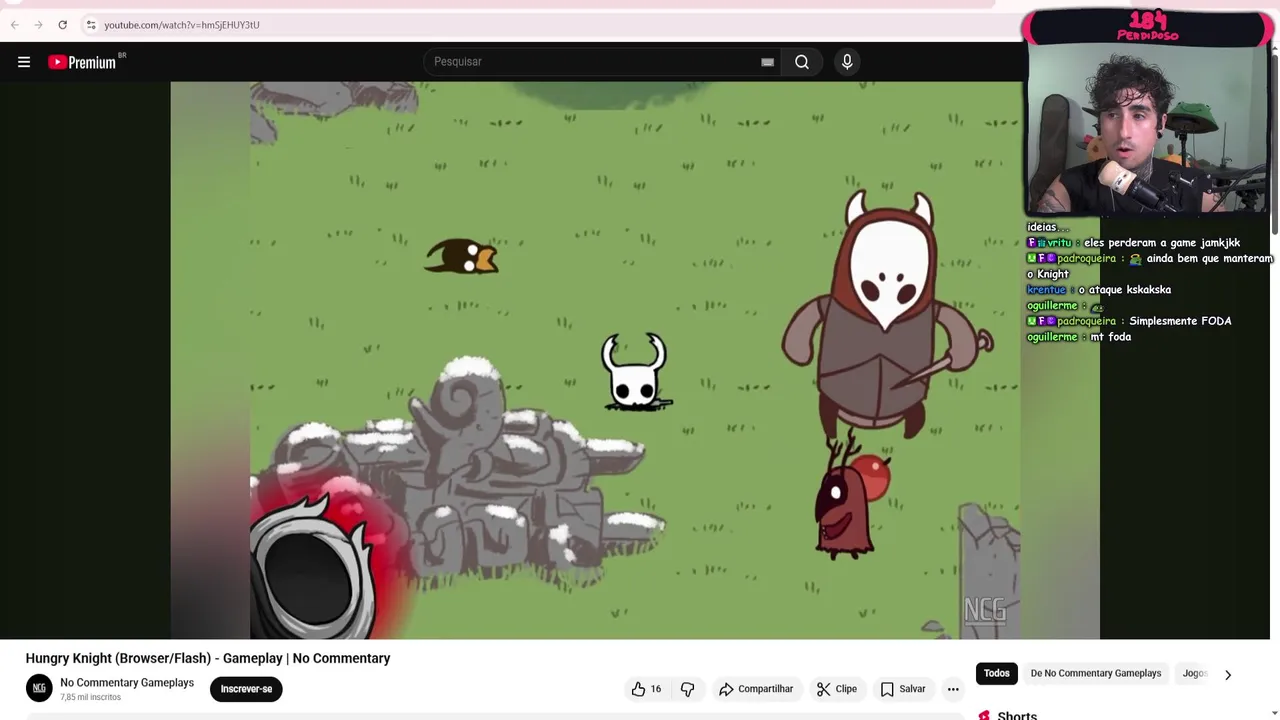Select De No Commentary Gameplays chip
Image resolution: width=1280 pixels, height=720 pixels.
tap(1096, 673)
